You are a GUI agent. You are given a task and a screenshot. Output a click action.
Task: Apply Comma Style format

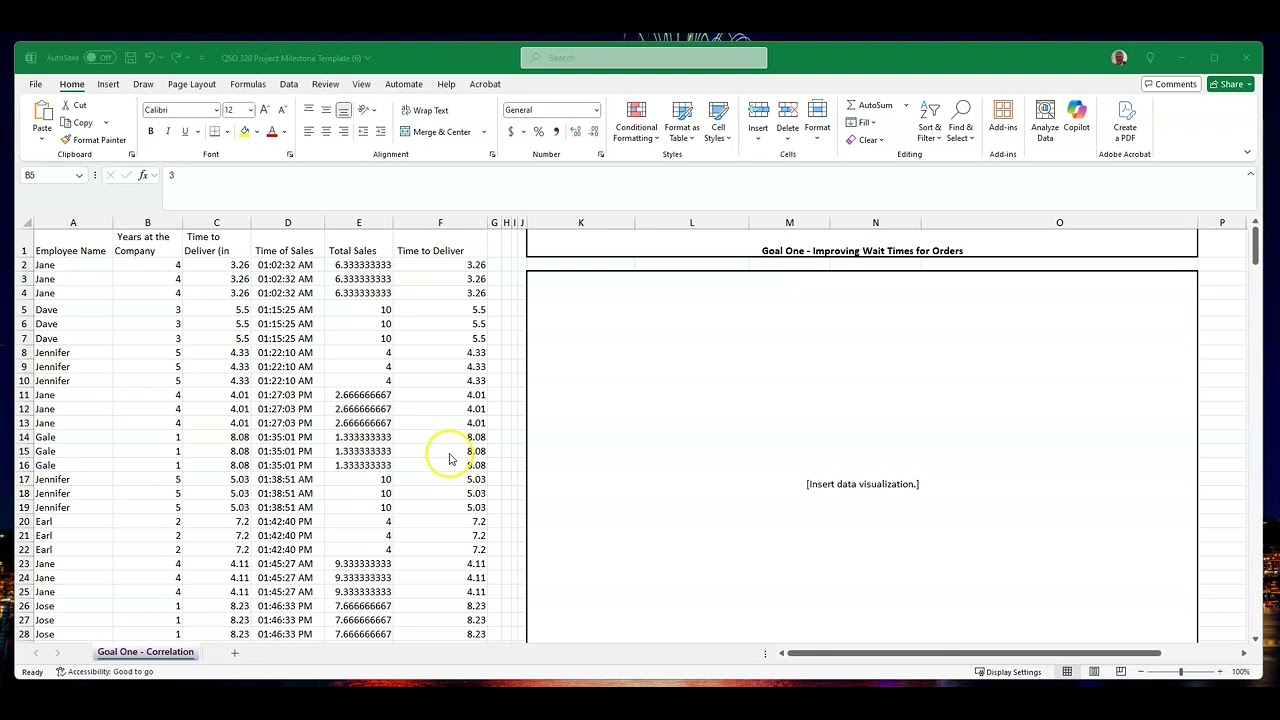tap(557, 132)
